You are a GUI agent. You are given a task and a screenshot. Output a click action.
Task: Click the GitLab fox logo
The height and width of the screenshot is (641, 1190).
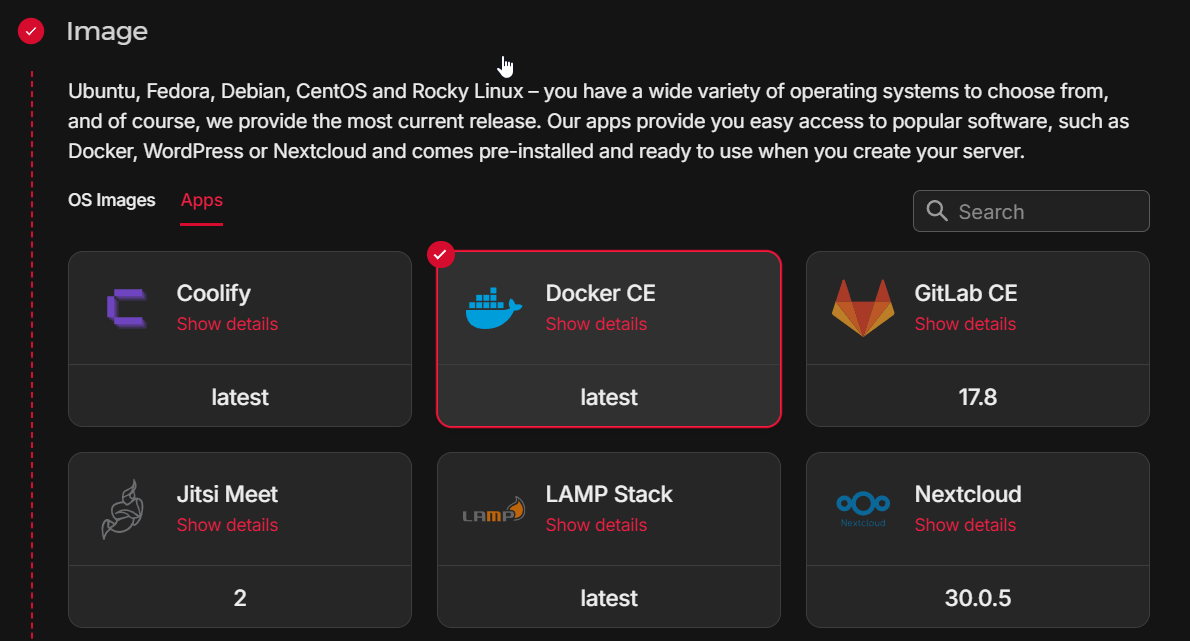[863, 308]
